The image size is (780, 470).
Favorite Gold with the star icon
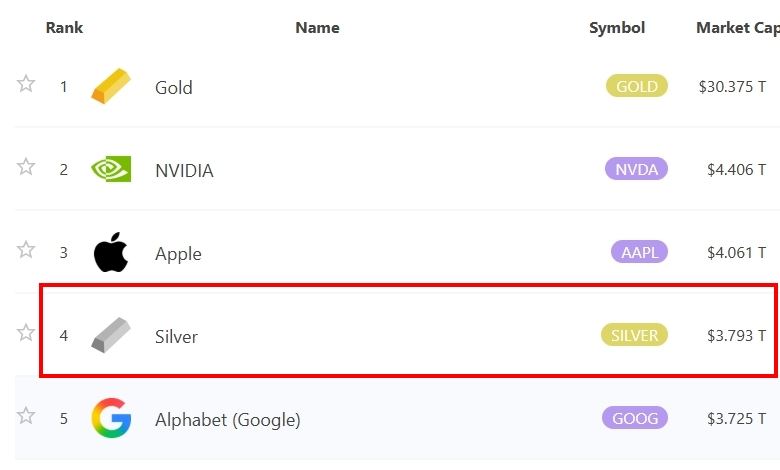(26, 83)
